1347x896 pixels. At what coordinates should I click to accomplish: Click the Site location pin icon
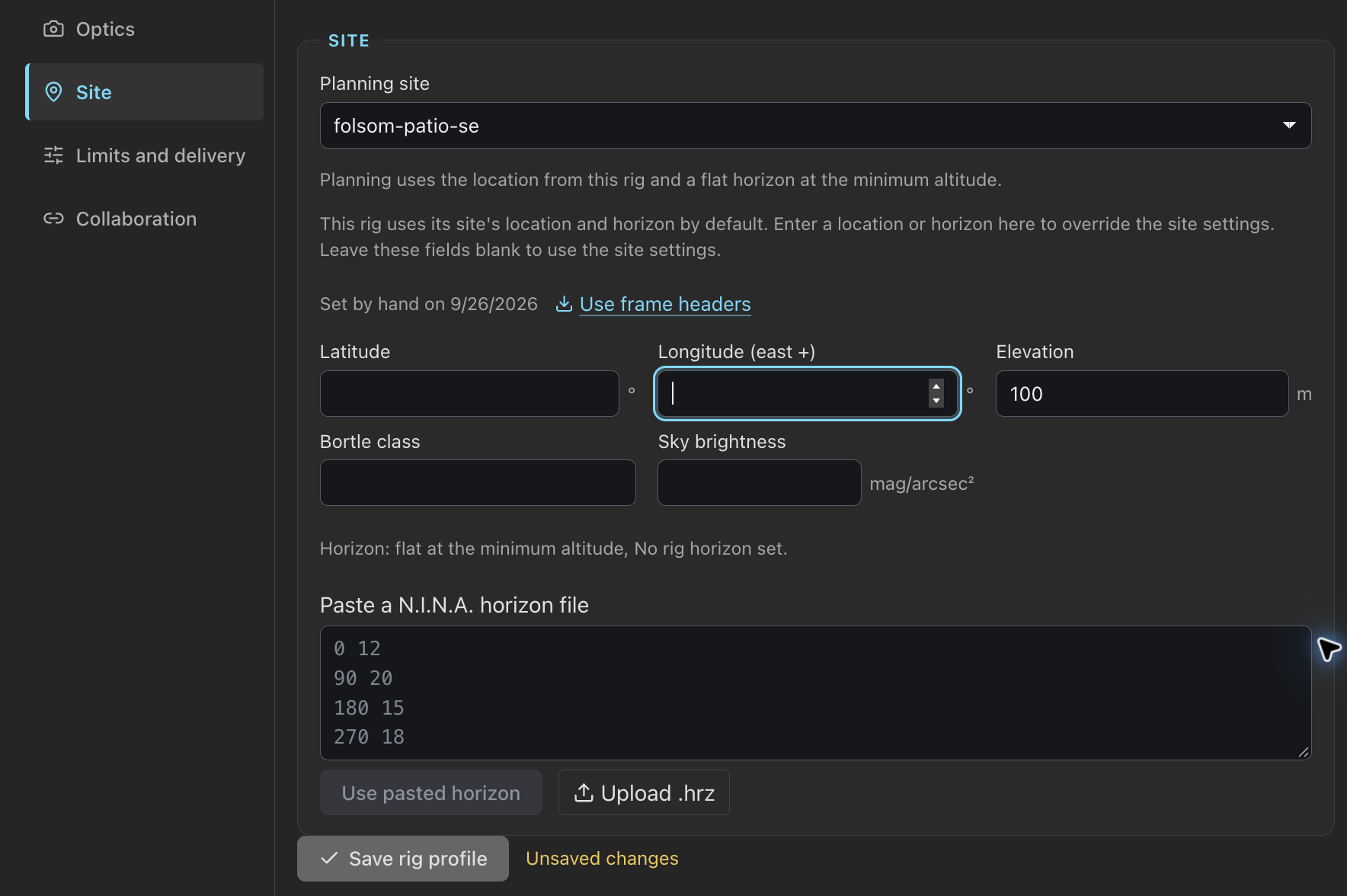pyautogui.click(x=53, y=92)
